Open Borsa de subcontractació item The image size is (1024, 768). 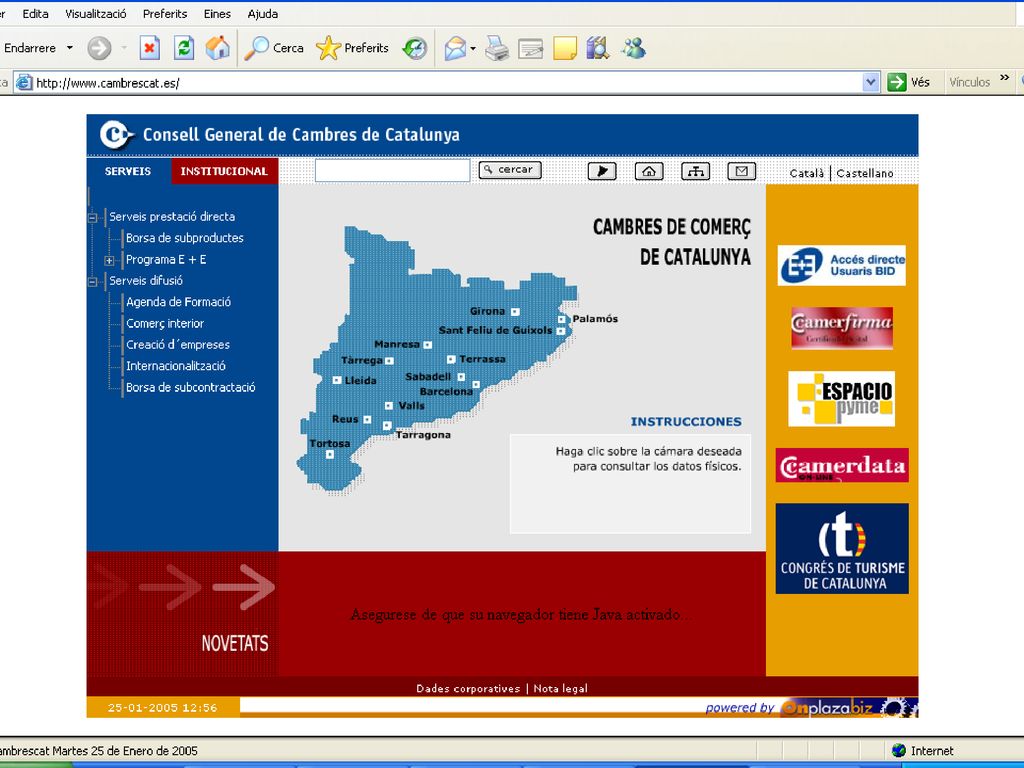pyautogui.click(x=191, y=387)
